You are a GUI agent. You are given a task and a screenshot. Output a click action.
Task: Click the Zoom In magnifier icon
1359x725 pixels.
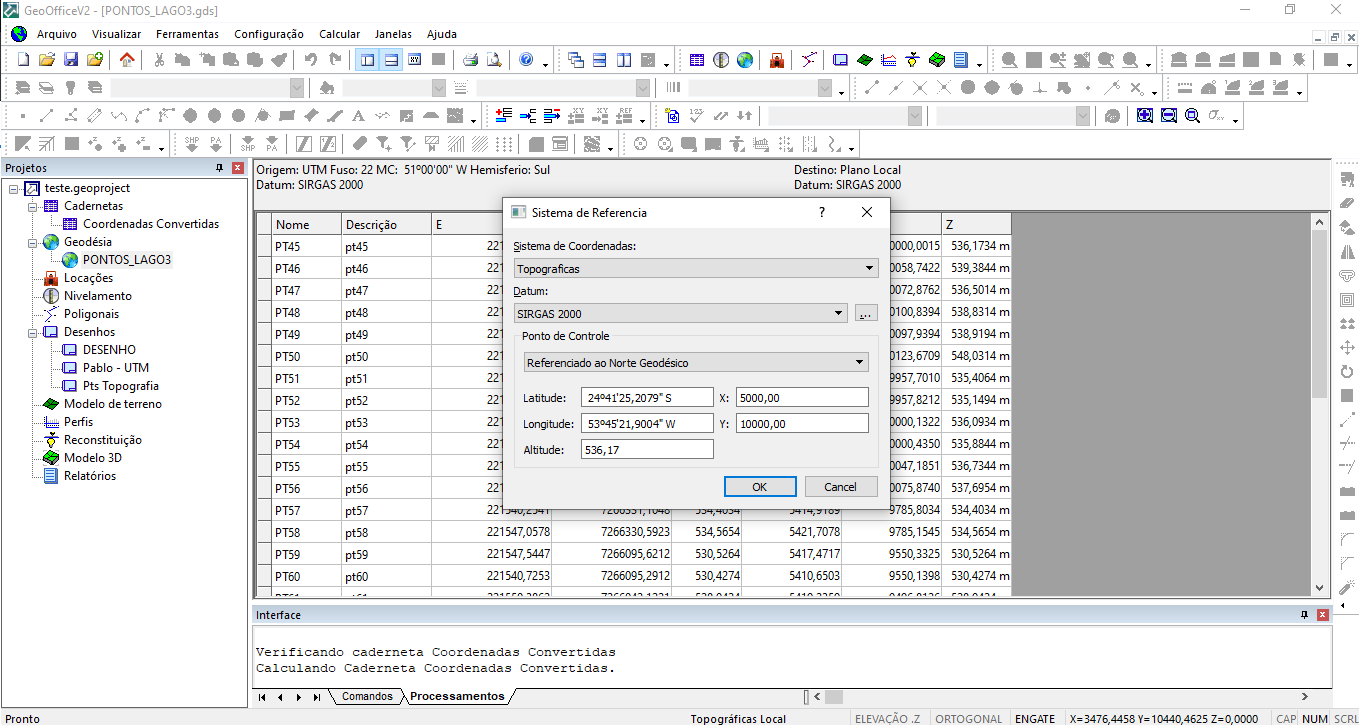tap(1145, 116)
